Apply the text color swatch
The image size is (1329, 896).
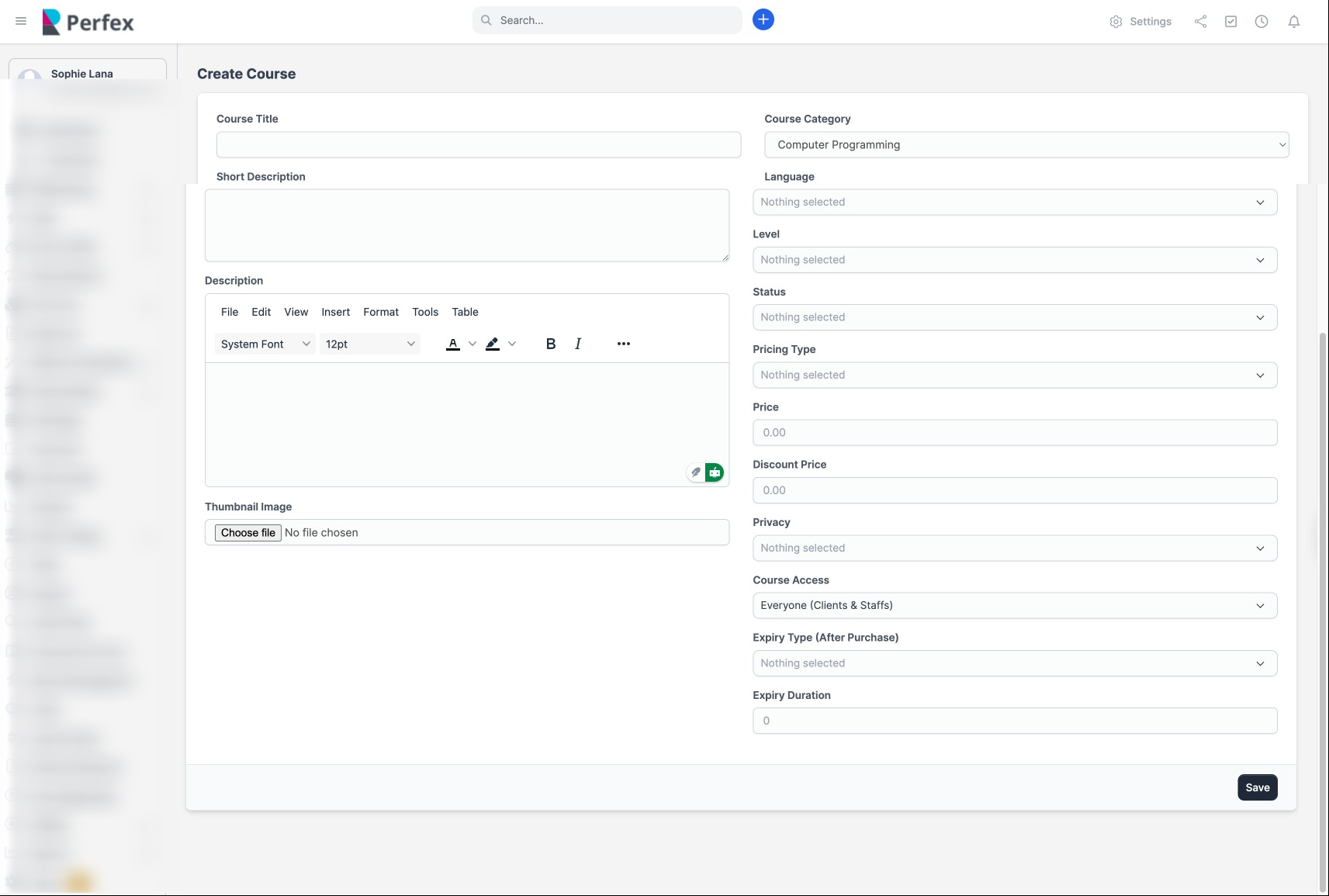453,344
